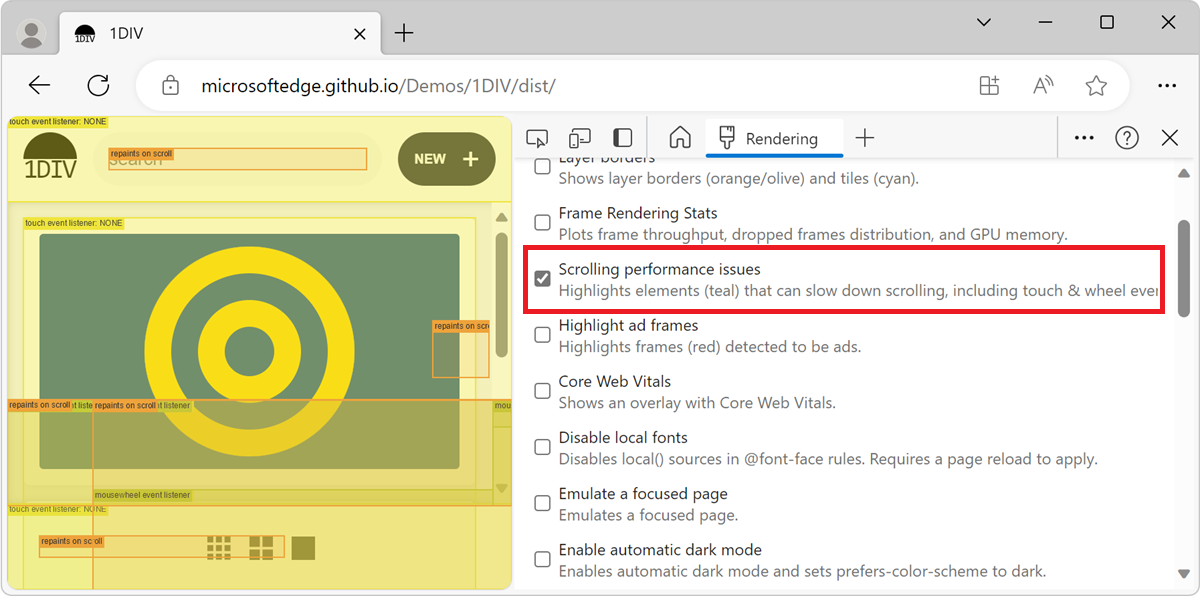The image size is (1200, 596).
Task: Click the search field on the 1DIV page
Action: (237, 159)
